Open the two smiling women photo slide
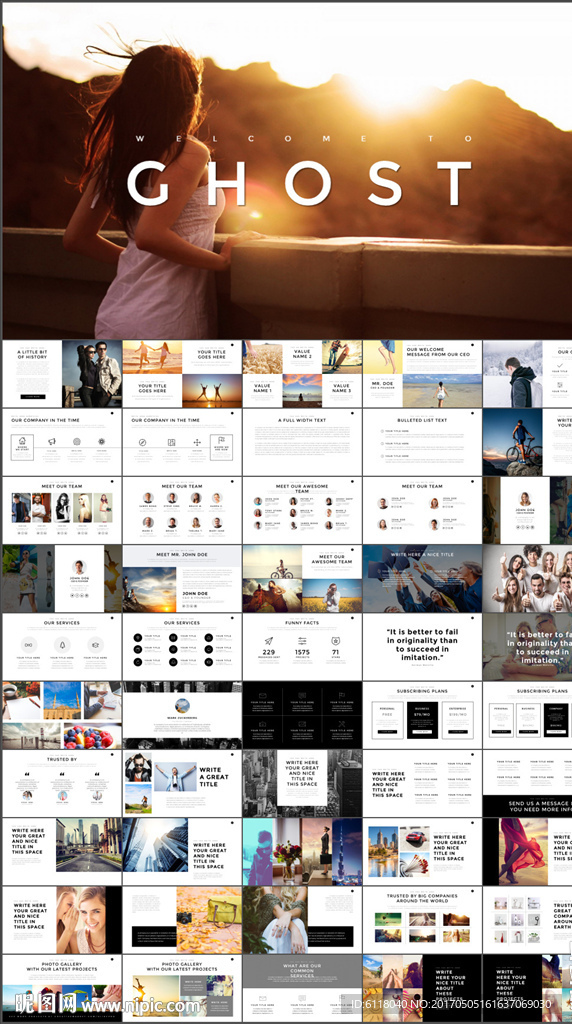This screenshot has height=1024, width=572. (x=62, y=920)
